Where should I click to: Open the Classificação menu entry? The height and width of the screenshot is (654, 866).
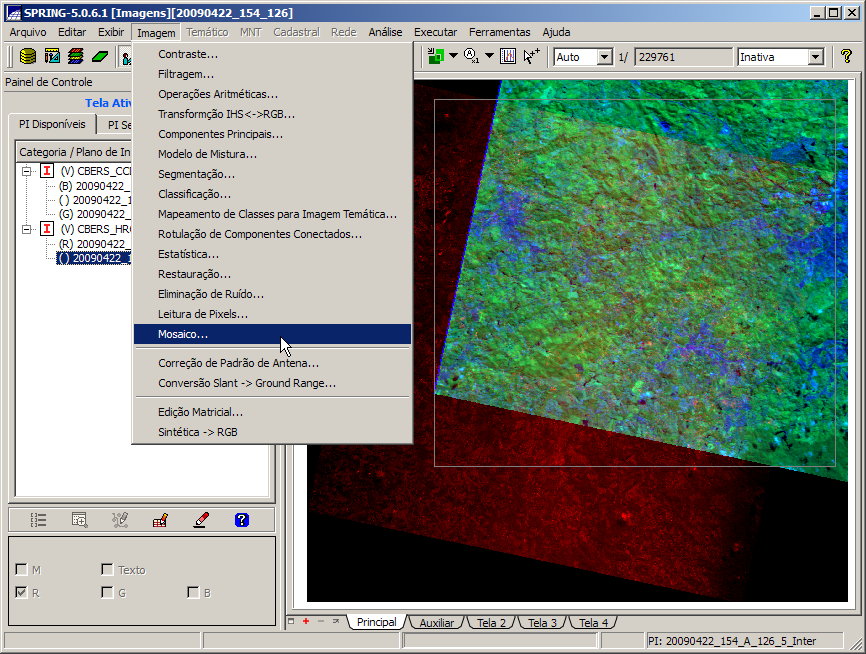pos(194,194)
